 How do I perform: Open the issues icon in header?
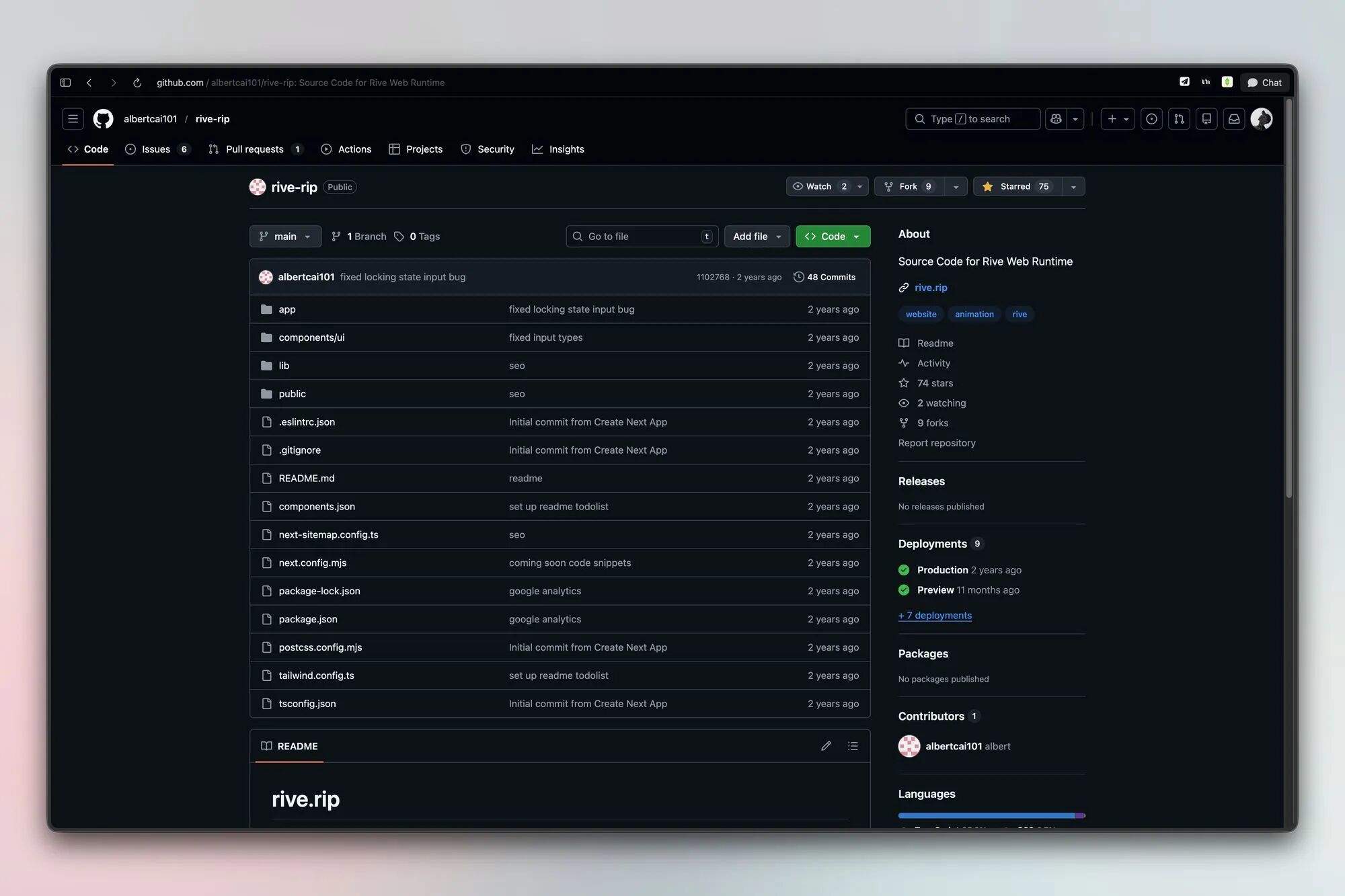pos(1151,119)
